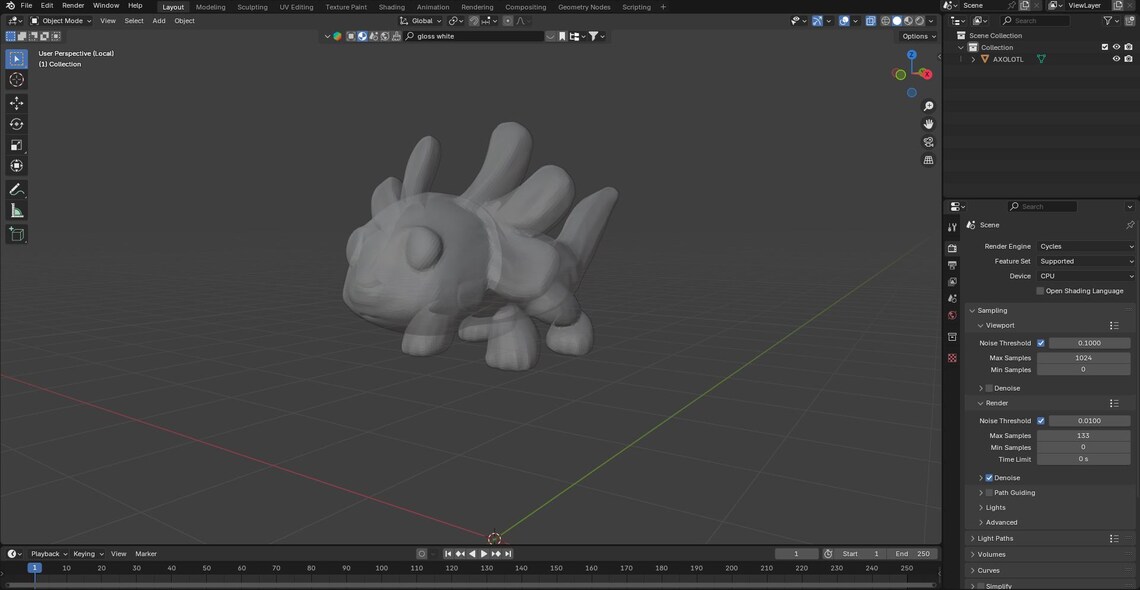Viewport: 1140px width, 590px height.
Task: Select the Measure tool
Action: [16, 211]
